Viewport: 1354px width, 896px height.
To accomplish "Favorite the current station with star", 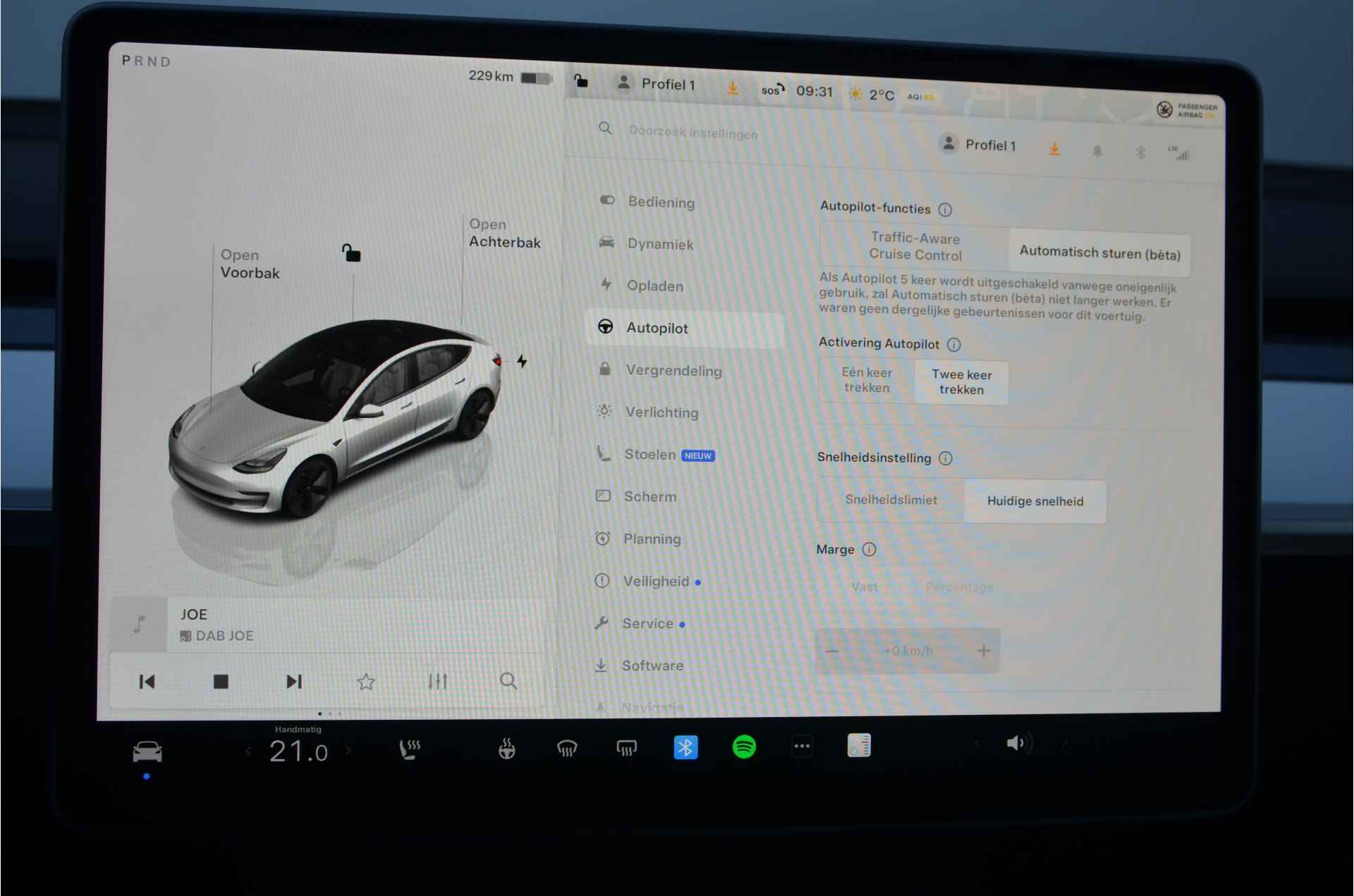I will point(366,682).
